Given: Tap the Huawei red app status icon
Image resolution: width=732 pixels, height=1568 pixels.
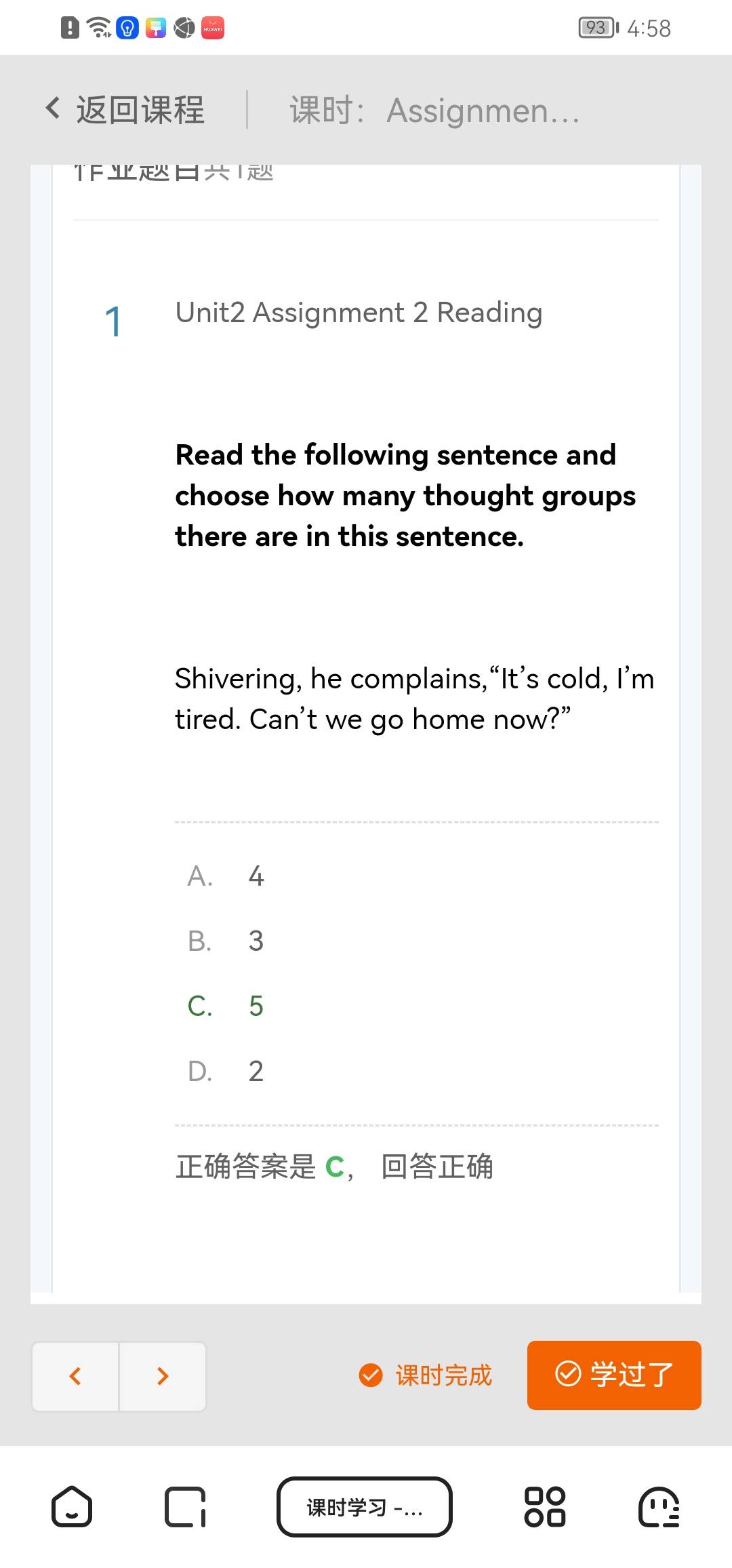Looking at the screenshot, I should (213, 28).
